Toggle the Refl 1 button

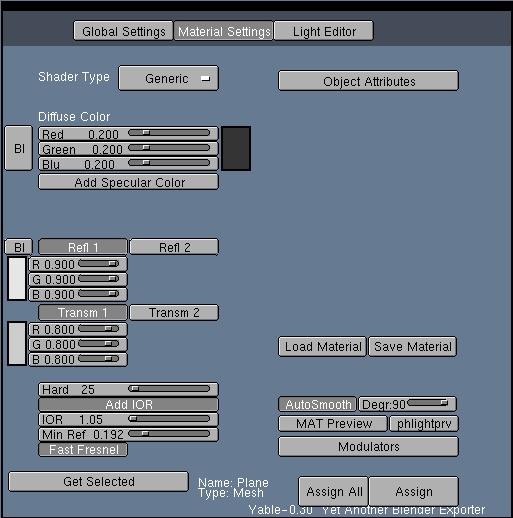coord(83,247)
